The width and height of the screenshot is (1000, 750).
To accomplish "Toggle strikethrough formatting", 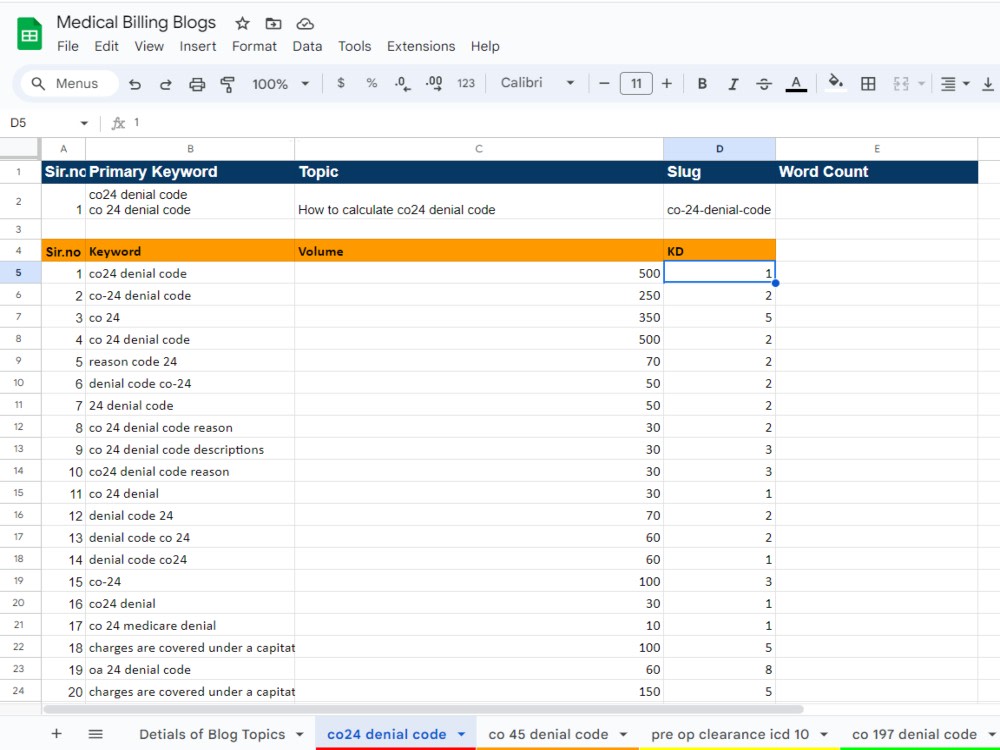I will tap(764, 84).
